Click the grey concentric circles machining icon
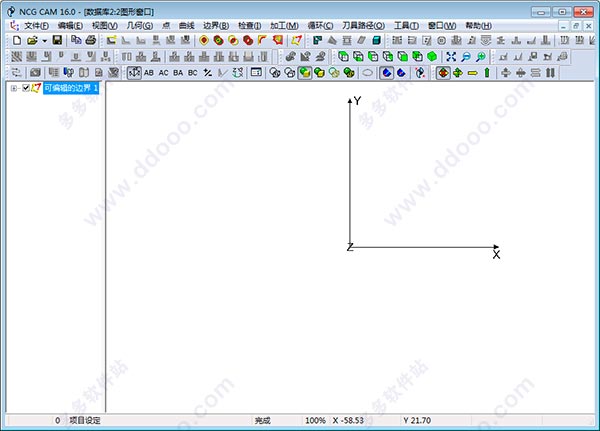This screenshot has width=600, height=431. (441, 40)
